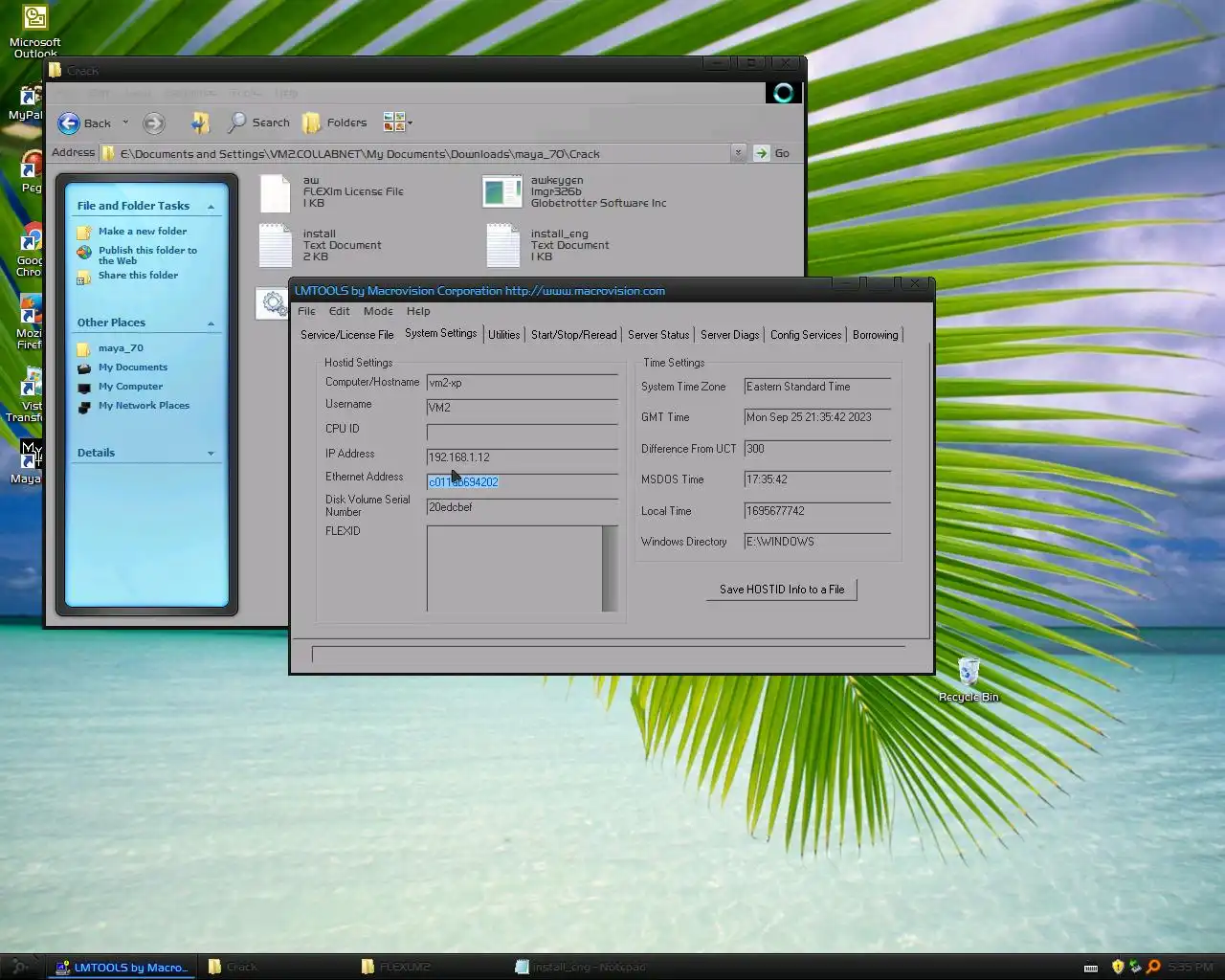Click Save HOSTID Info to a File
The width and height of the screenshot is (1225, 980).
click(782, 590)
